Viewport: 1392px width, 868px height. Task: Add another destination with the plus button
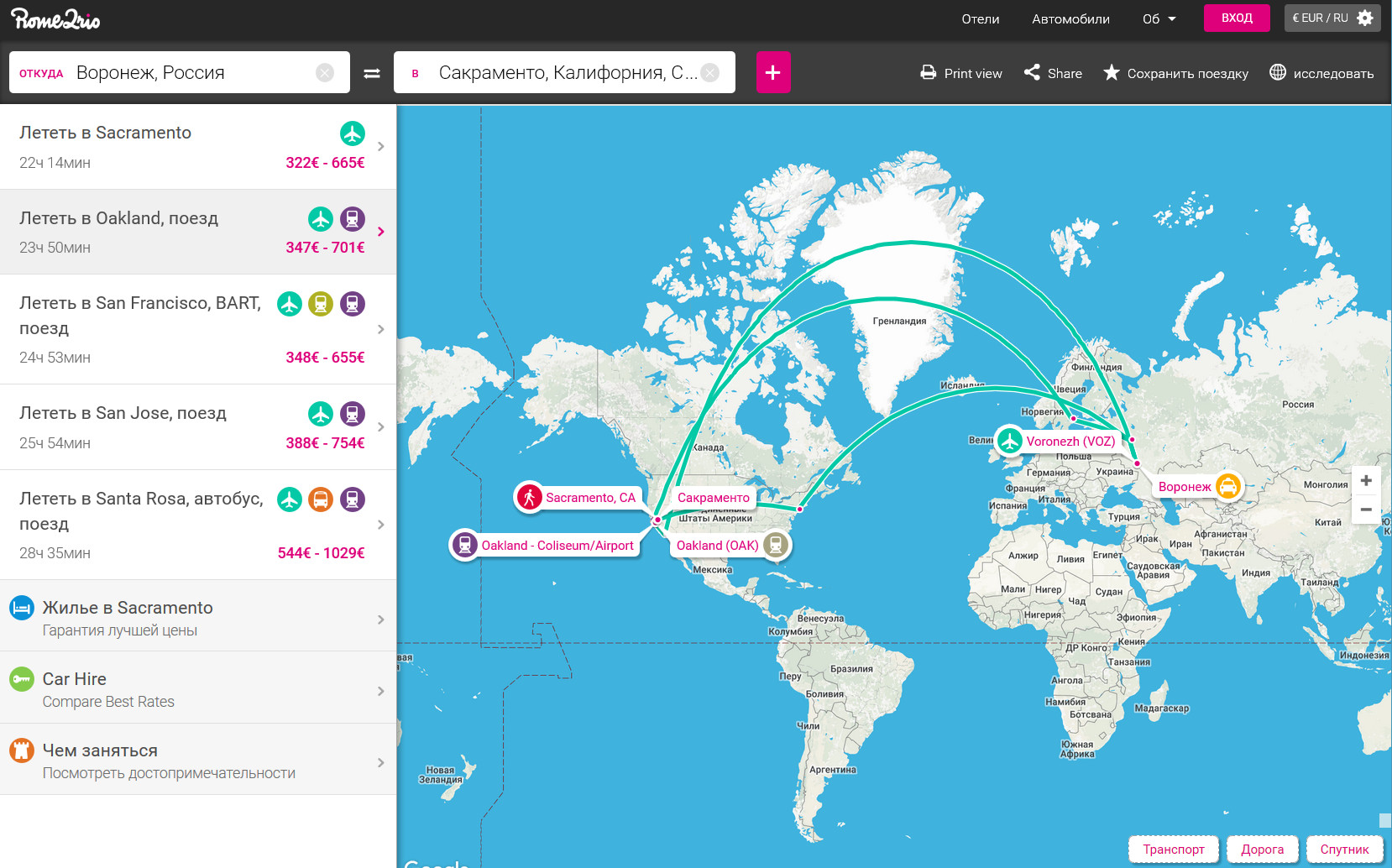click(x=772, y=73)
